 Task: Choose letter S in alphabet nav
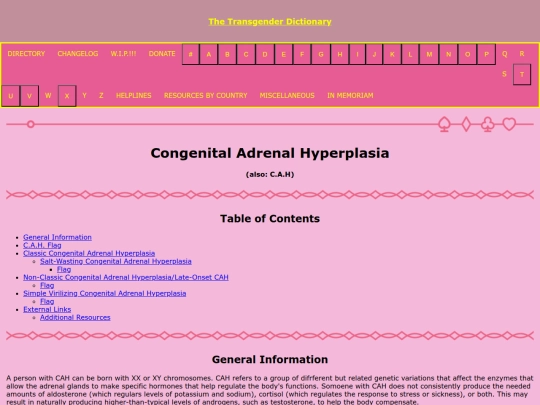(x=504, y=74)
